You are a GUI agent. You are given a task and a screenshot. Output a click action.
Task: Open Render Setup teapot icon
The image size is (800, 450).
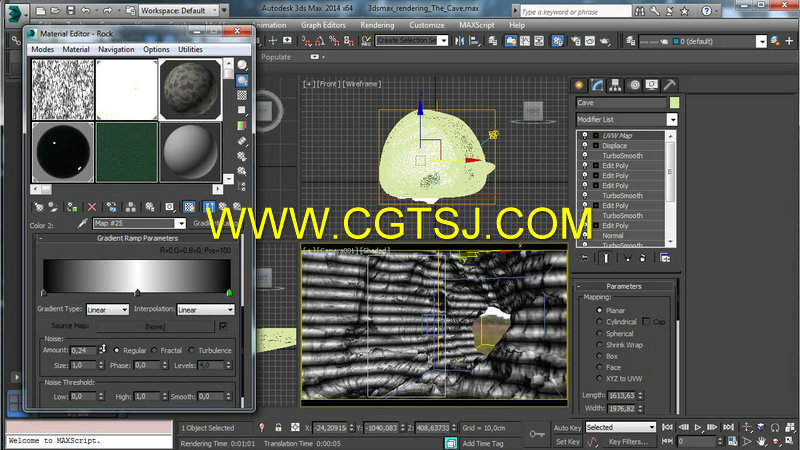[576, 41]
